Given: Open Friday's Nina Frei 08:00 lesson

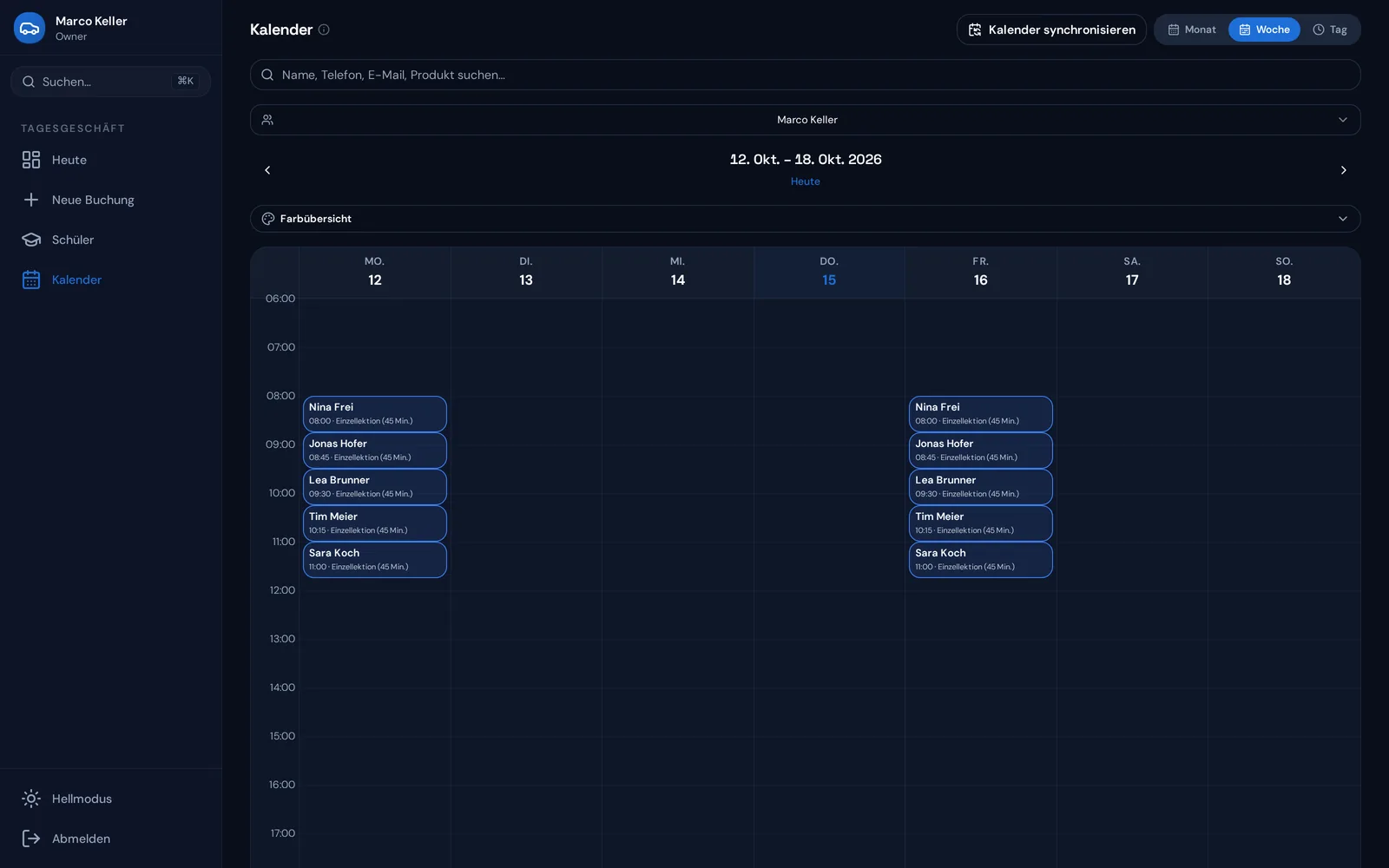Looking at the screenshot, I should click(x=981, y=414).
